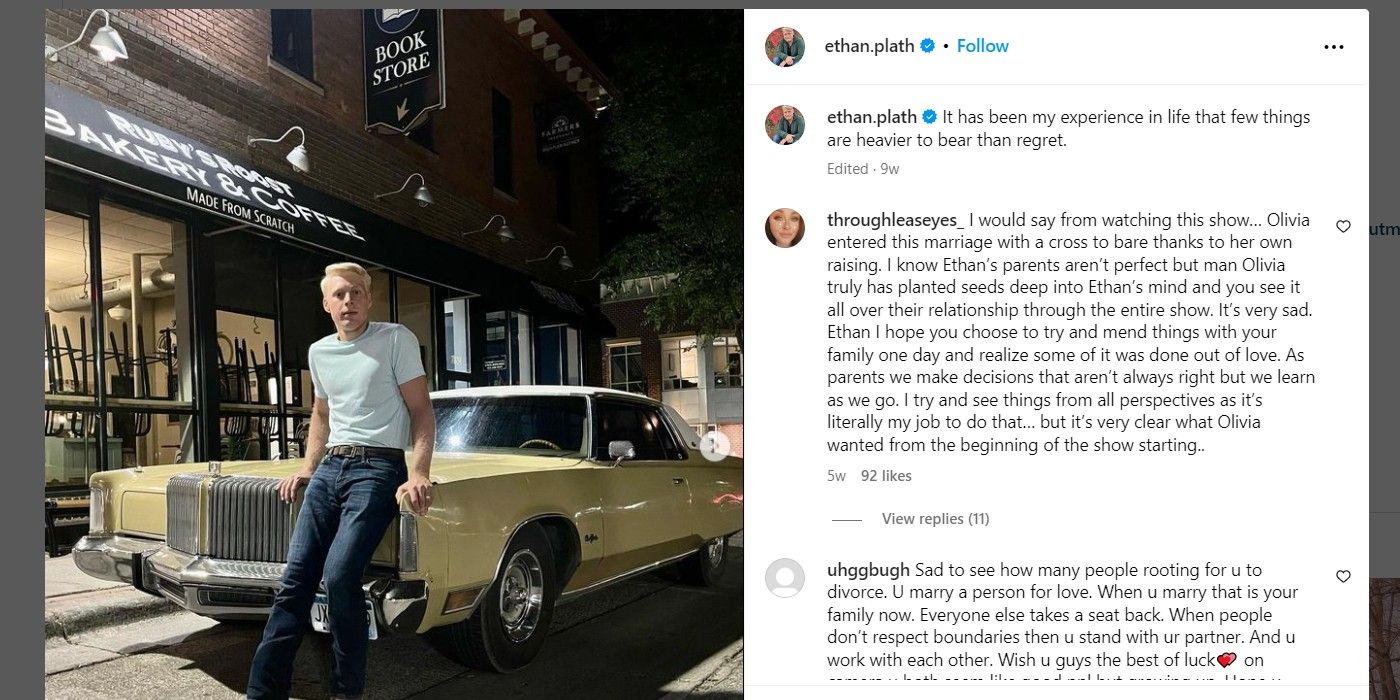Open ethan.plath username link in the header
Screen dimensions: 1400x700
pyautogui.click(x=869, y=46)
